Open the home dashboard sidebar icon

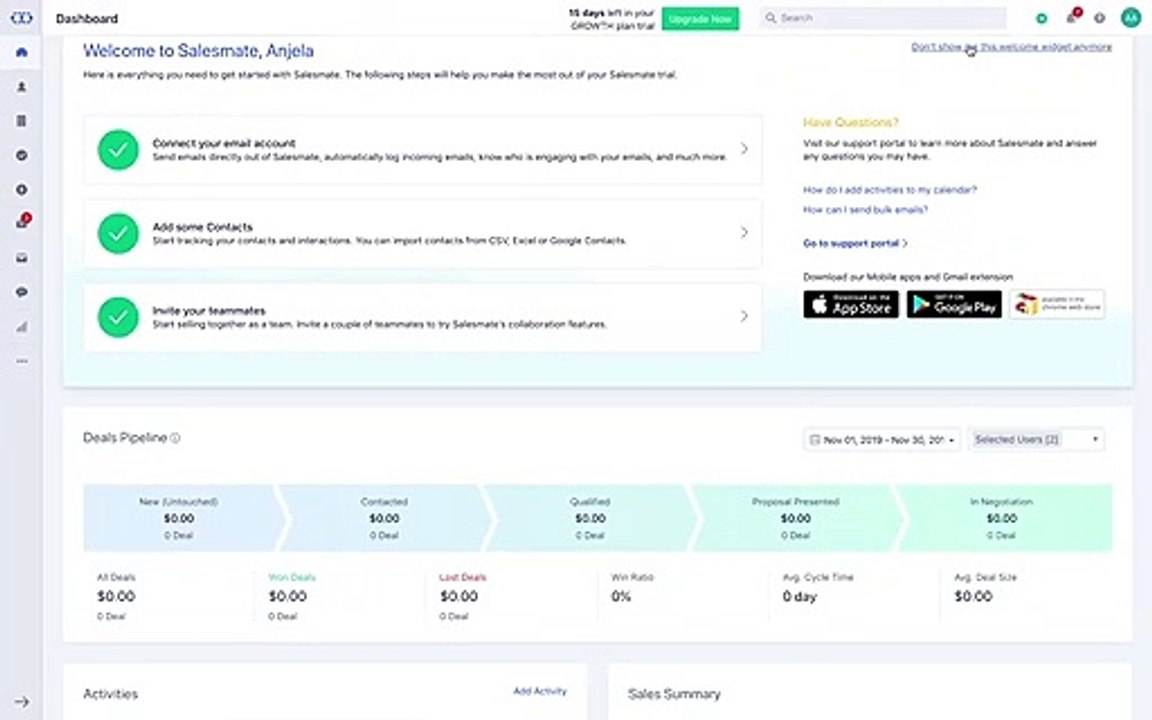pos(21,52)
